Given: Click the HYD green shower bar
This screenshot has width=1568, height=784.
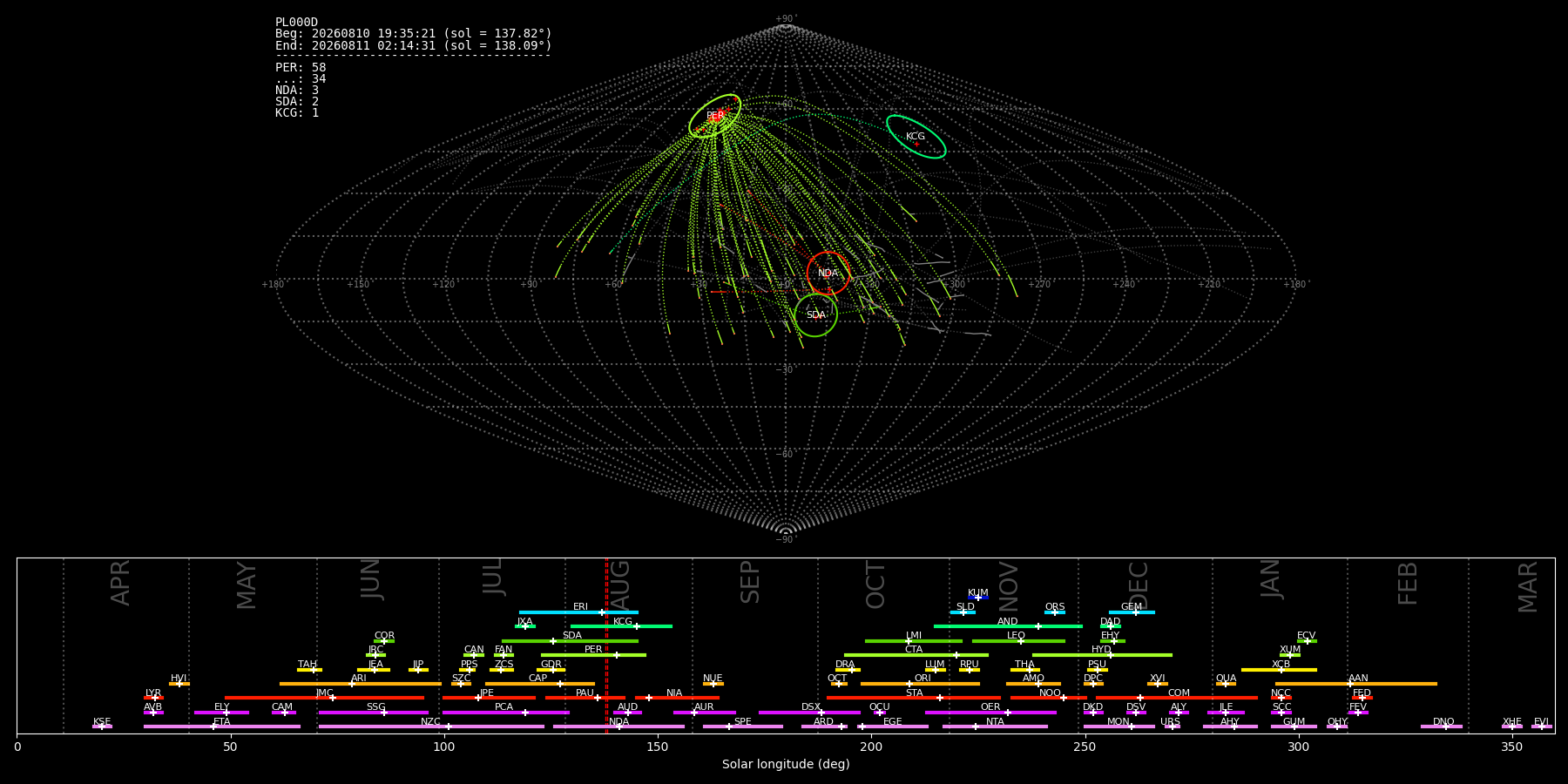Looking at the screenshot, I should 1102,655.
